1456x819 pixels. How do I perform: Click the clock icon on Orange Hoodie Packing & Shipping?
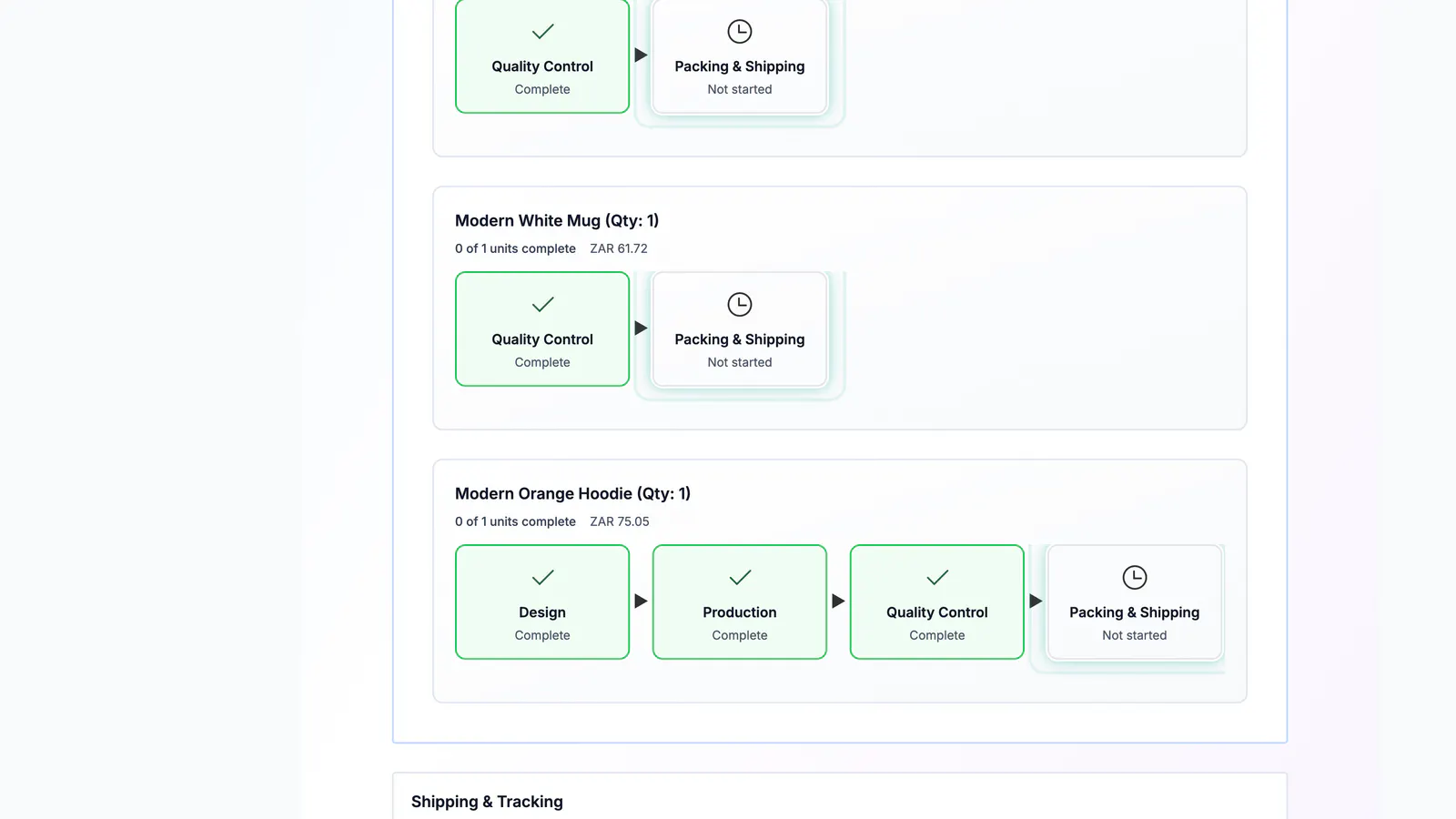click(x=1135, y=577)
